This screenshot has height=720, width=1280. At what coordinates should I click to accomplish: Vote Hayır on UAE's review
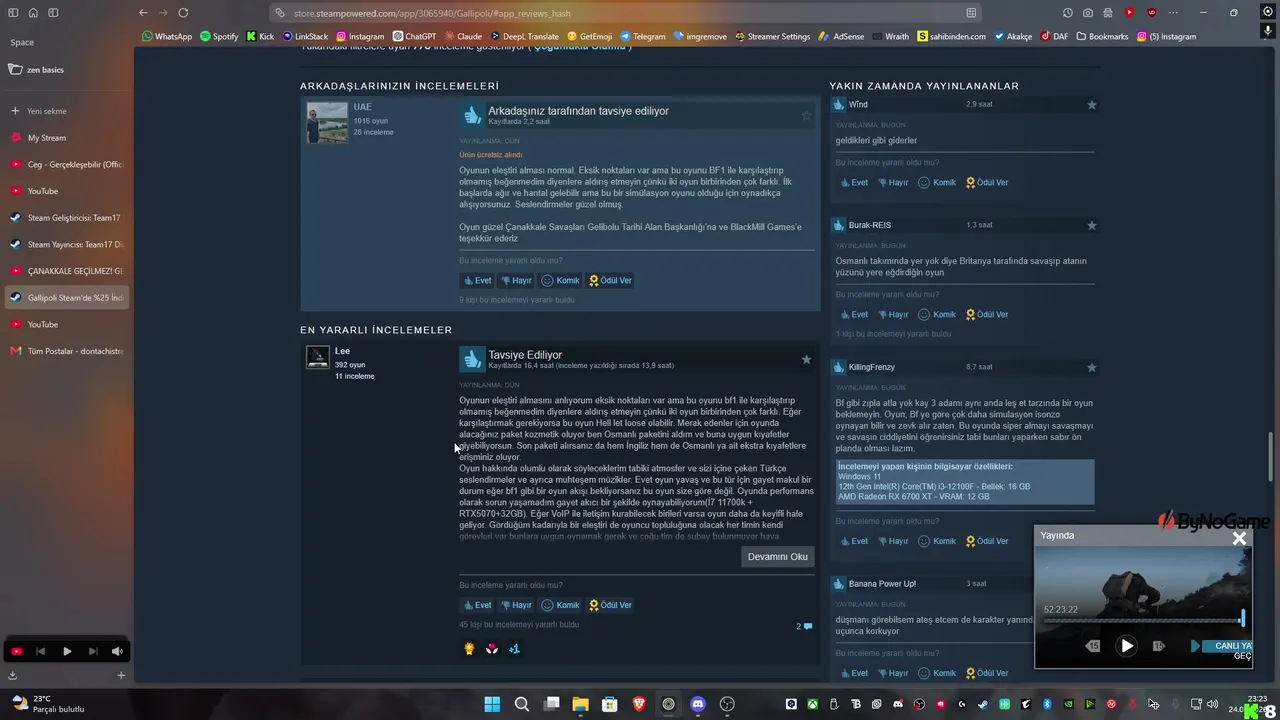point(516,281)
